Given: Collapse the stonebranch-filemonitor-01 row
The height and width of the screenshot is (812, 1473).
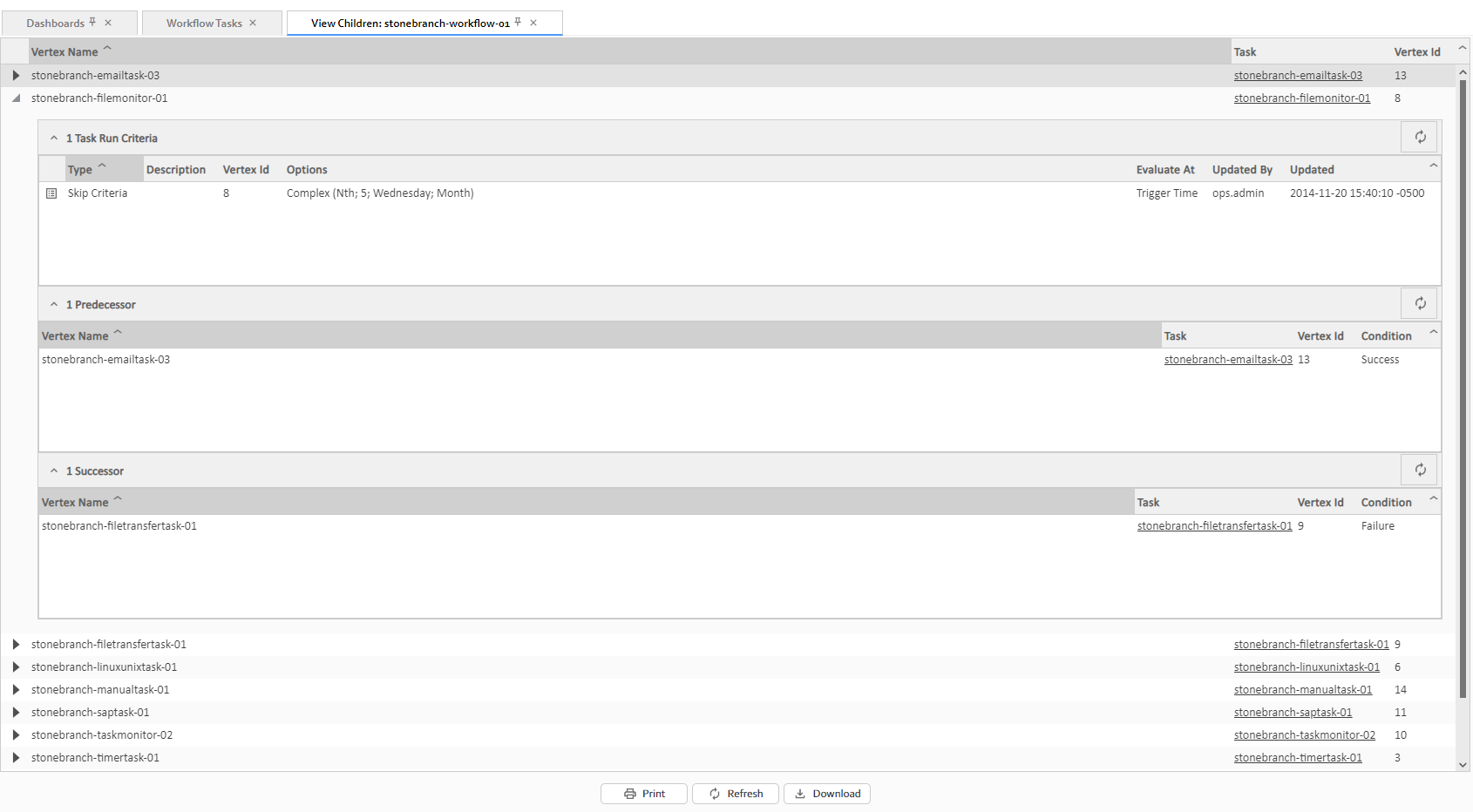Looking at the screenshot, I should (x=16, y=98).
